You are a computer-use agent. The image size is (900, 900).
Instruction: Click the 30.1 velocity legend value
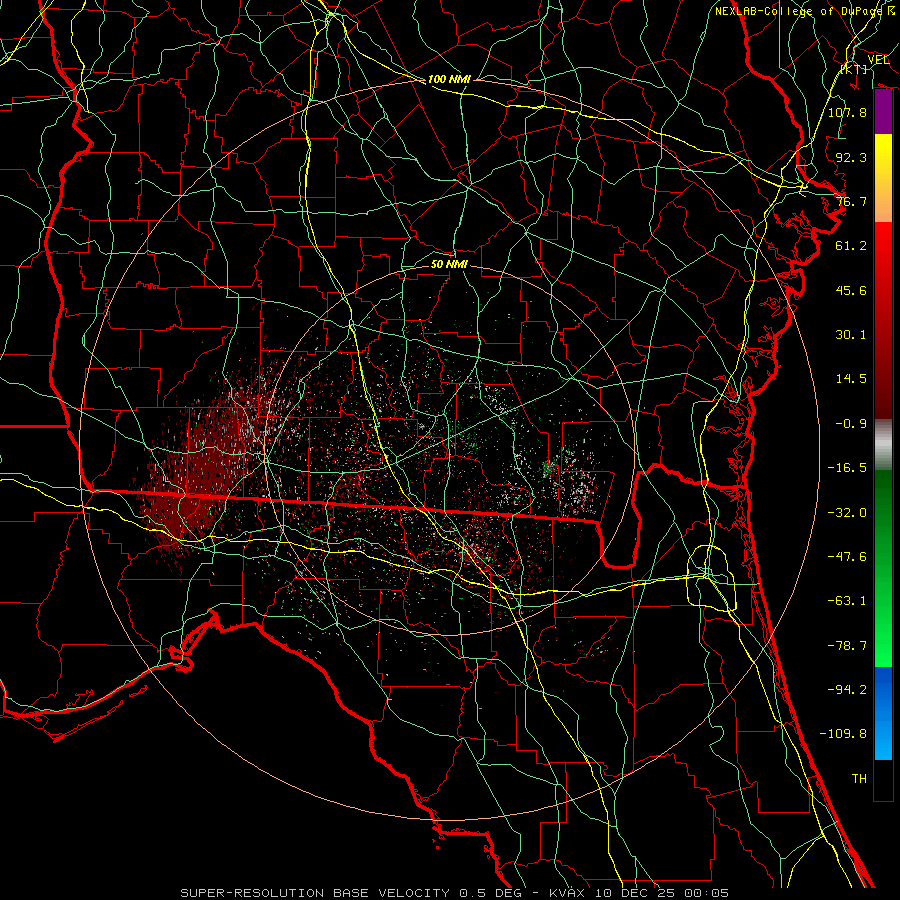coord(851,335)
